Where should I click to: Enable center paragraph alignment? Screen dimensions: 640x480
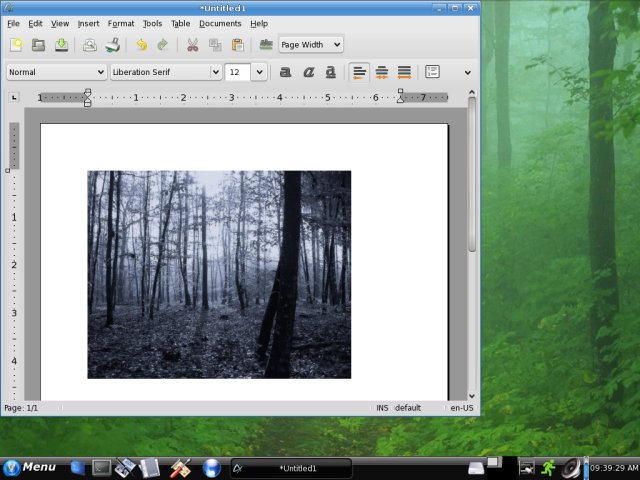(381, 72)
